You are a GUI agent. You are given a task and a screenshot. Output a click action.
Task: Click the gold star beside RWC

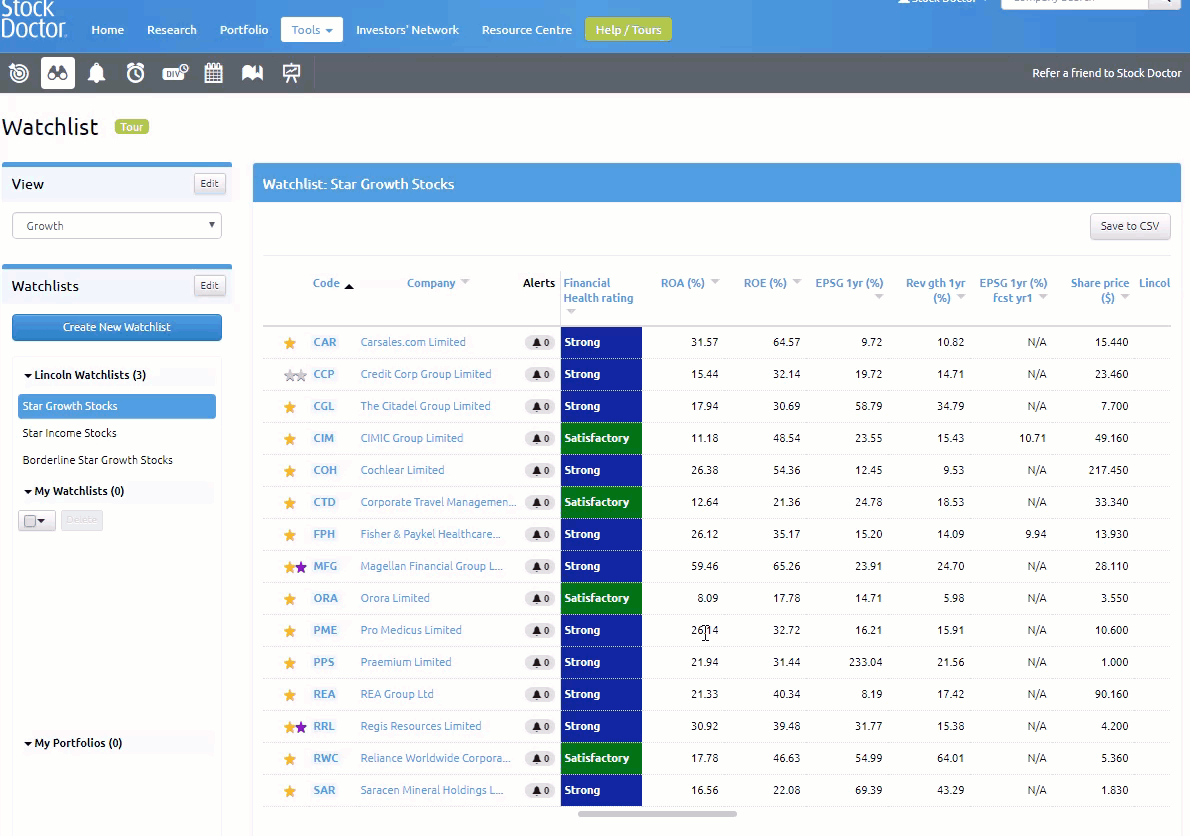(290, 759)
